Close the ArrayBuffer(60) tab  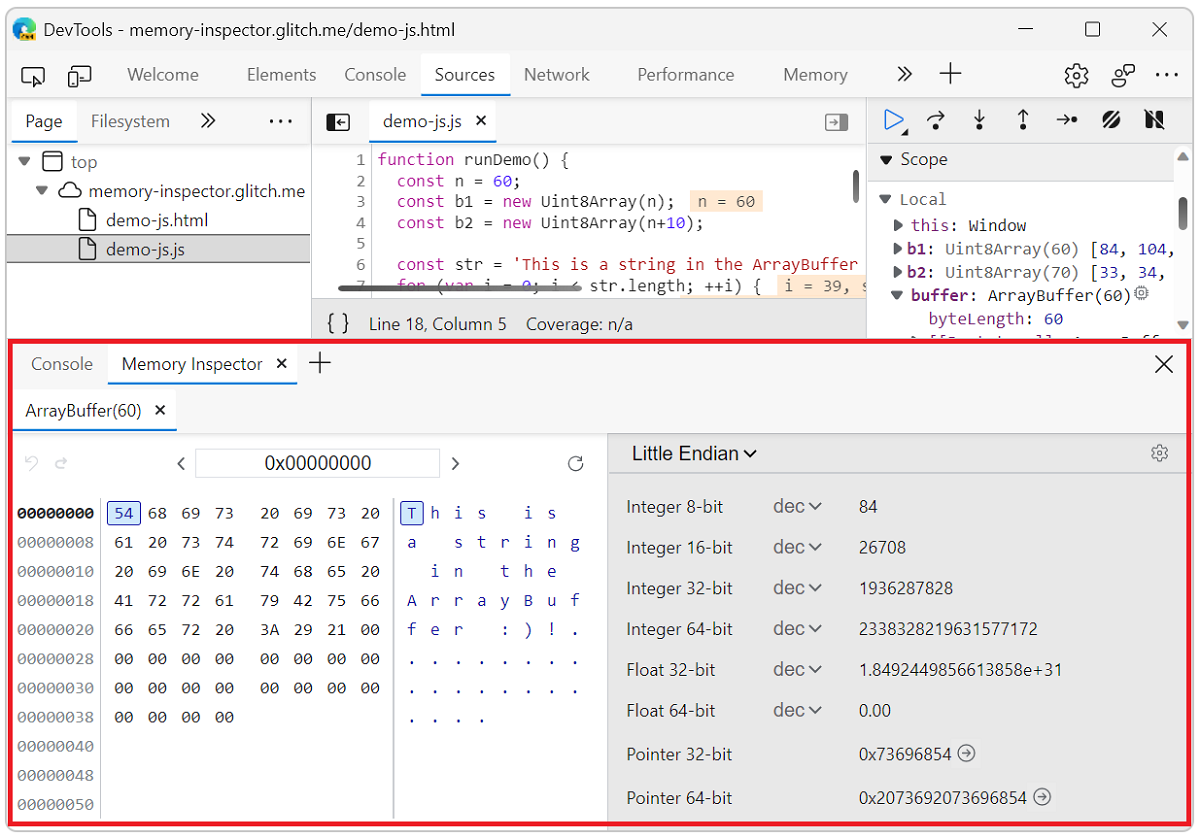(159, 410)
